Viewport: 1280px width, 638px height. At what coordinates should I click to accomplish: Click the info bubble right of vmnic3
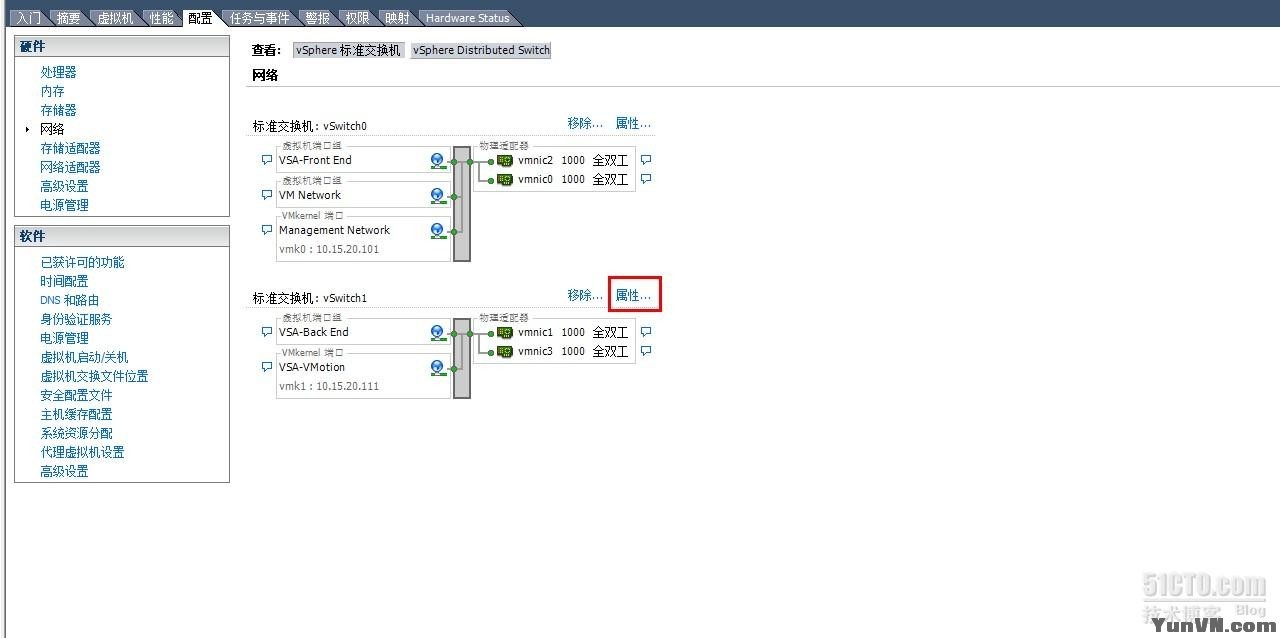tap(646, 351)
